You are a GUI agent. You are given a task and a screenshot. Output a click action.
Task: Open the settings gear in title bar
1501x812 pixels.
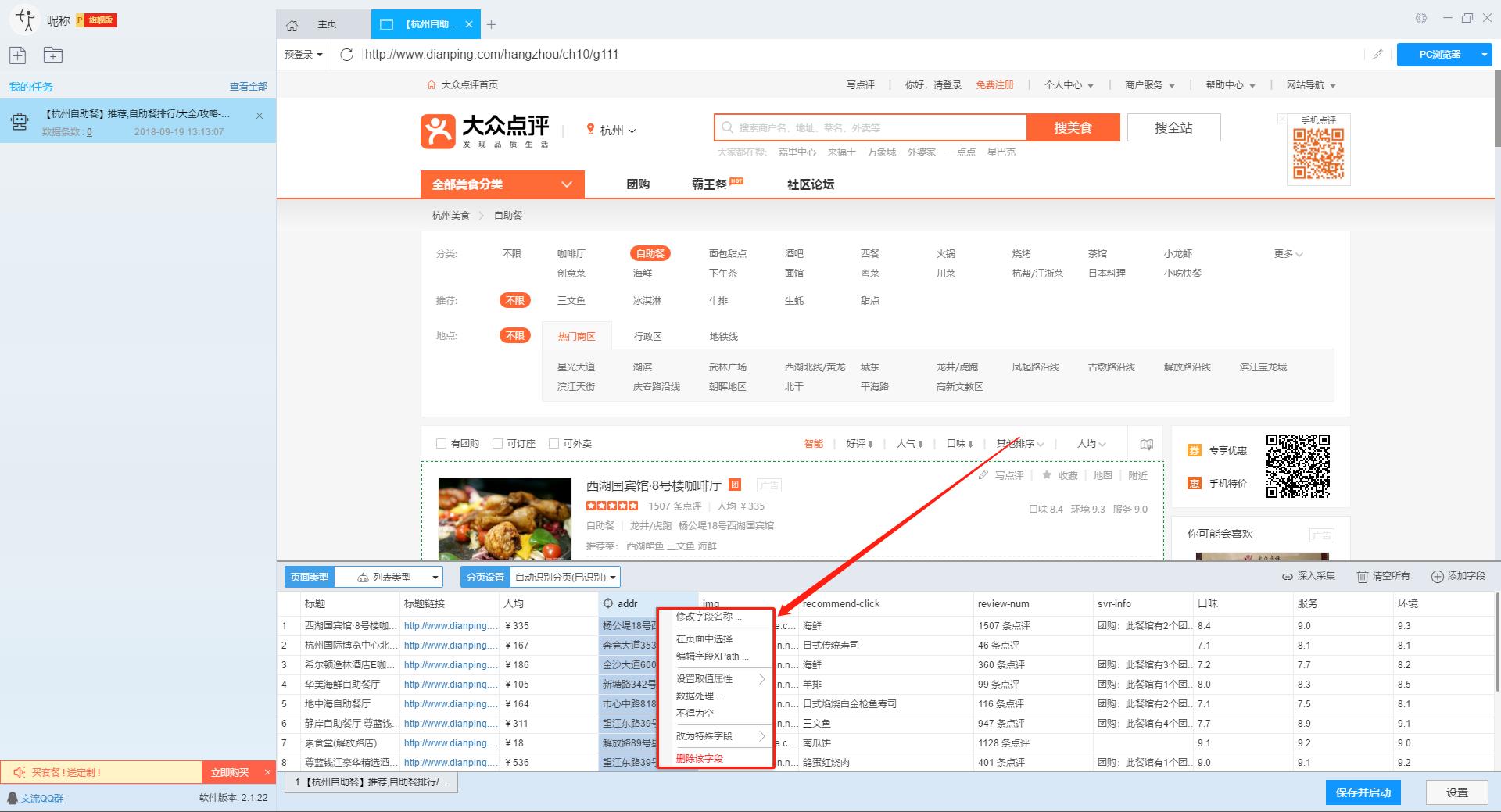pos(1421,18)
